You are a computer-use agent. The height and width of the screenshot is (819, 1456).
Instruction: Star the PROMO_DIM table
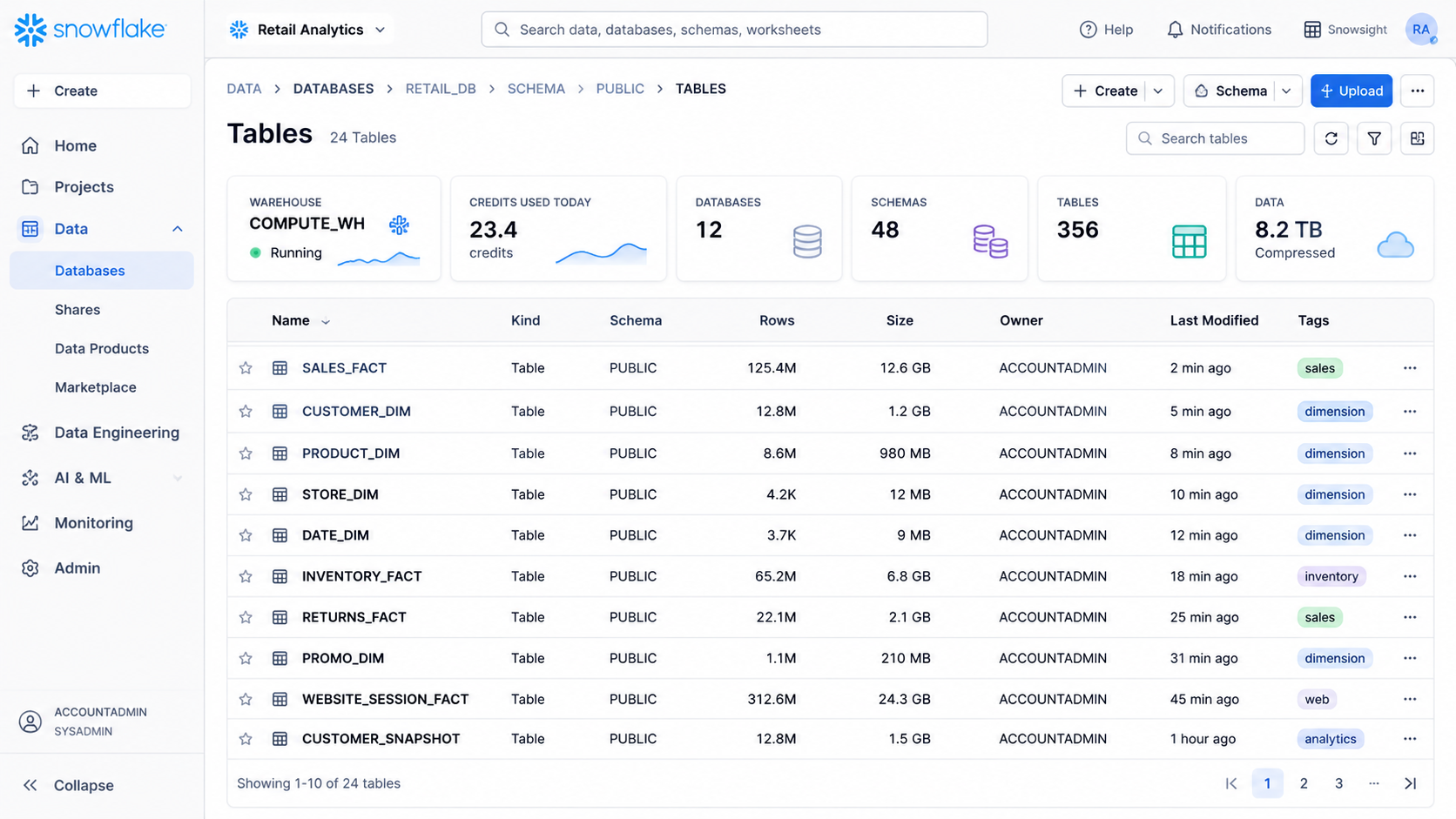click(246, 658)
